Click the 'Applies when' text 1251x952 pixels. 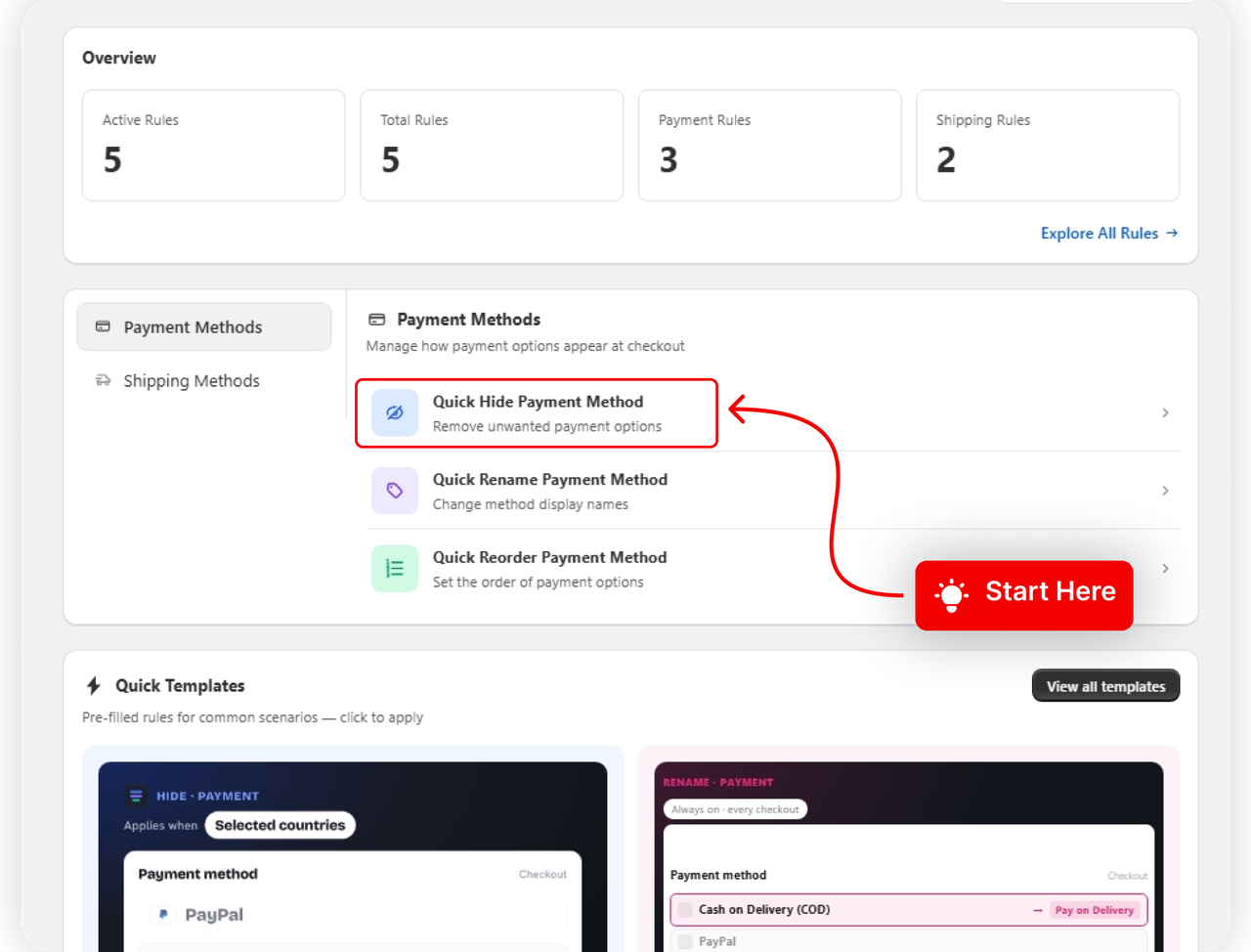coord(160,825)
